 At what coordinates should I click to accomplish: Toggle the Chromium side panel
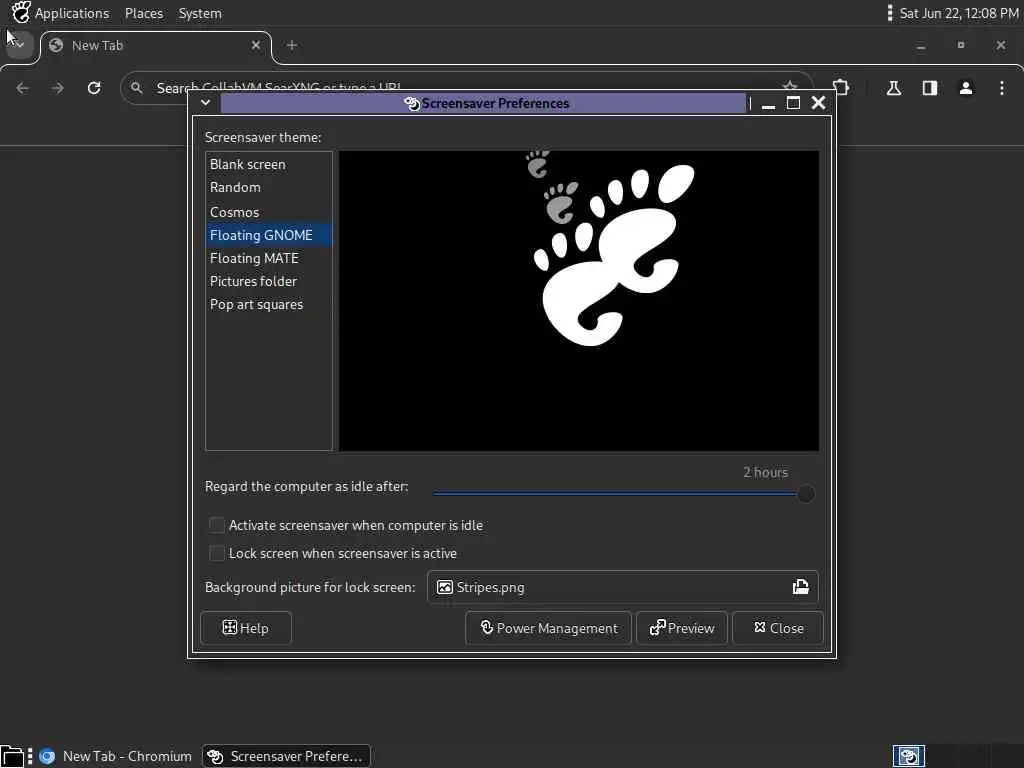tap(930, 88)
